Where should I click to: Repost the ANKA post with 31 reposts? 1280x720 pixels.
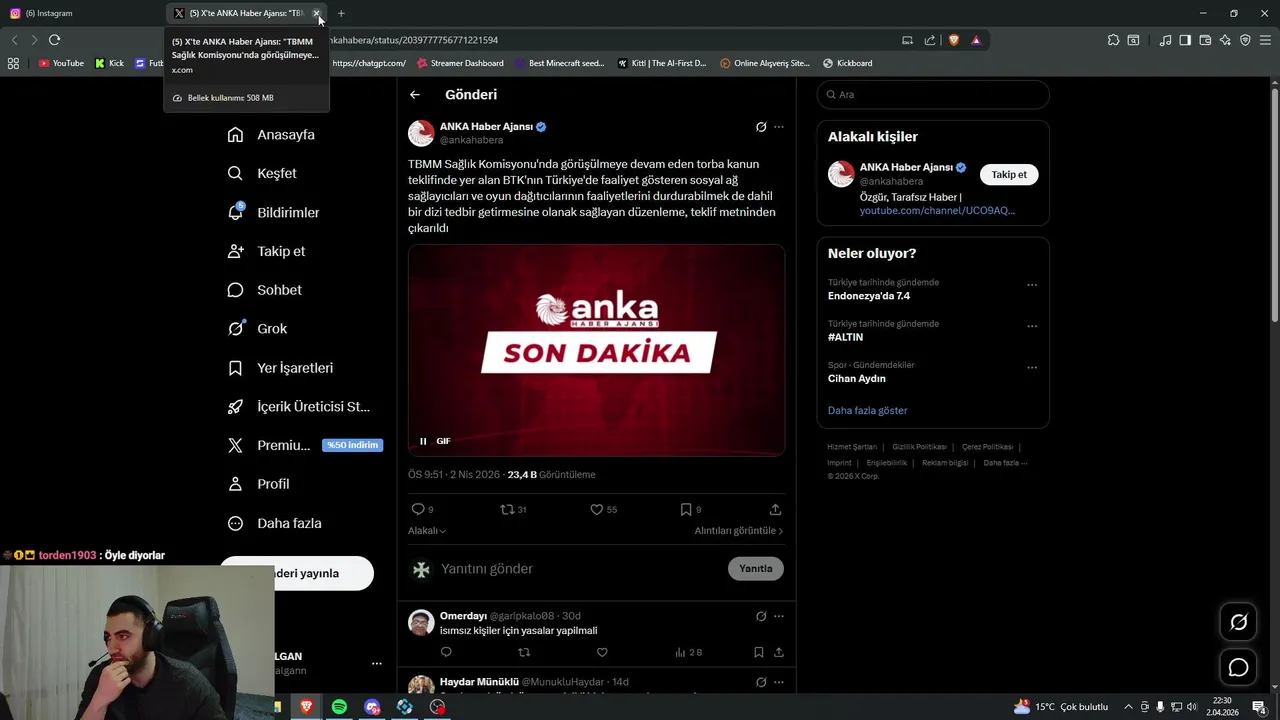513,509
